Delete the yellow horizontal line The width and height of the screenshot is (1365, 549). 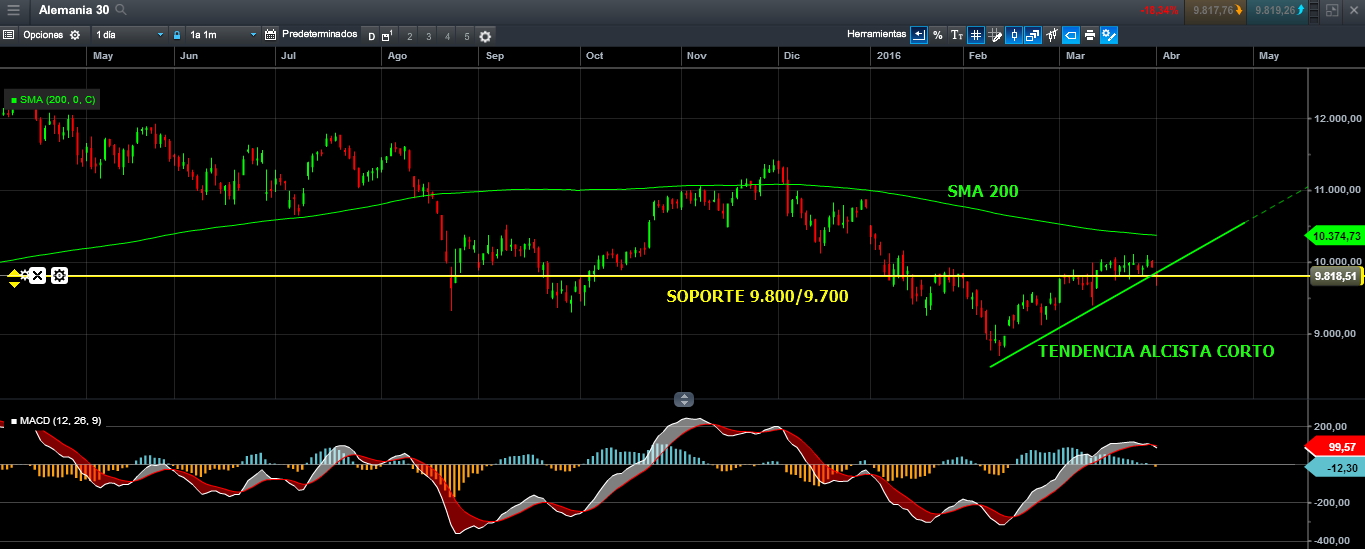37,275
